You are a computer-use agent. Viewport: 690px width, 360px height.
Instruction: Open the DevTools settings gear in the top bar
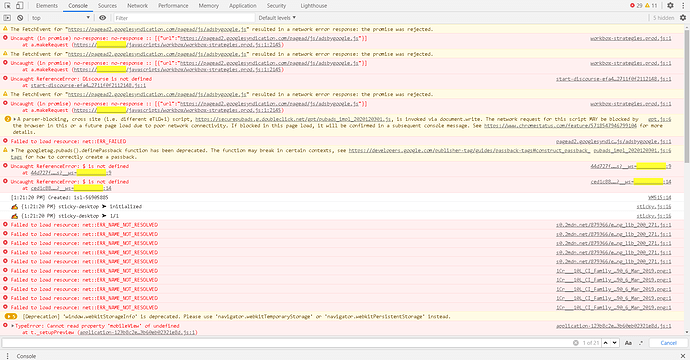[670, 5]
